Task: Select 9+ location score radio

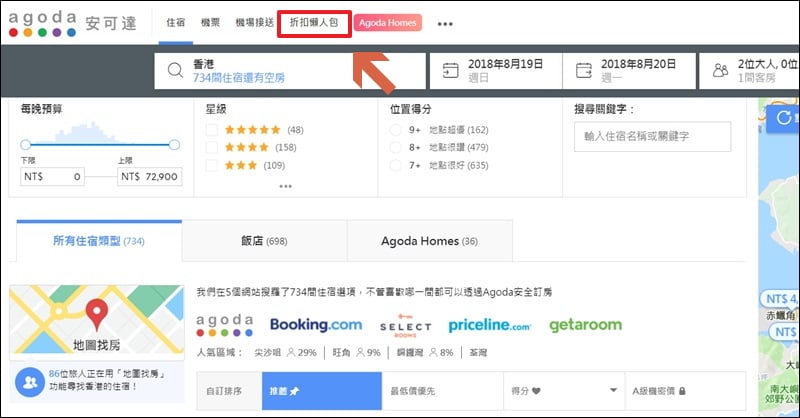Action: click(395, 130)
